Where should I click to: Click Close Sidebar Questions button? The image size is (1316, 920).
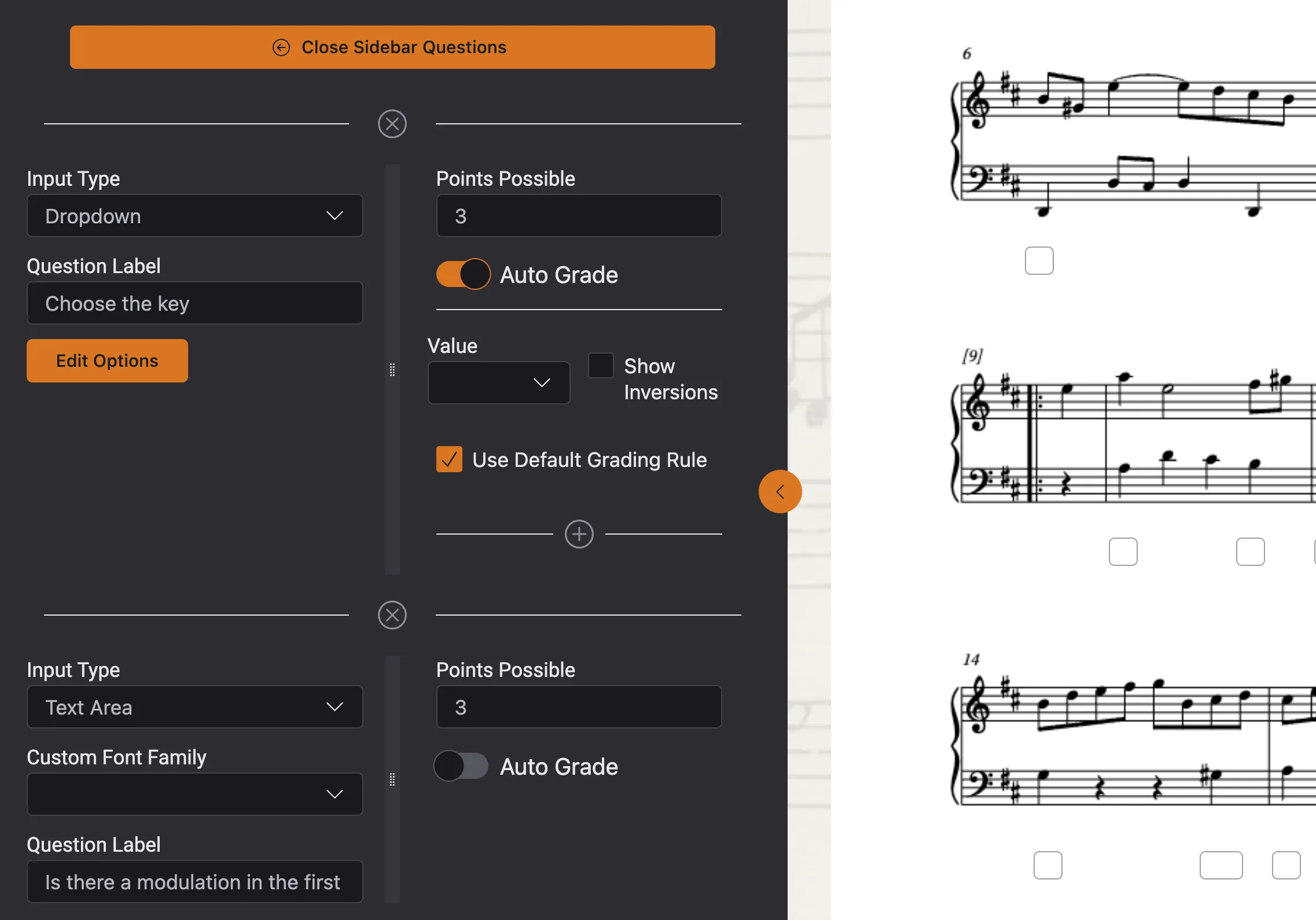coord(392,47)
